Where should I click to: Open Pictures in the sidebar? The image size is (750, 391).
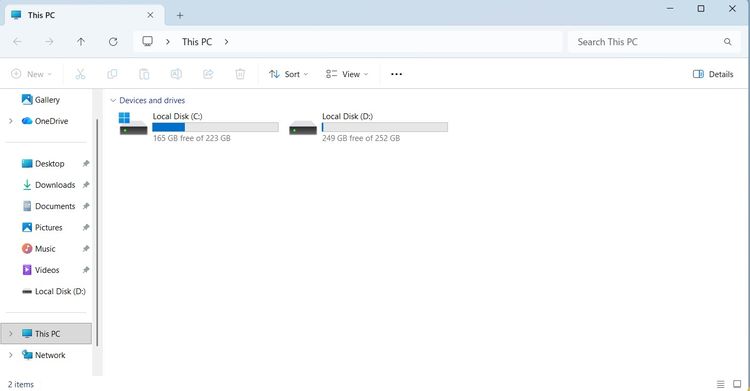[42, 227]
